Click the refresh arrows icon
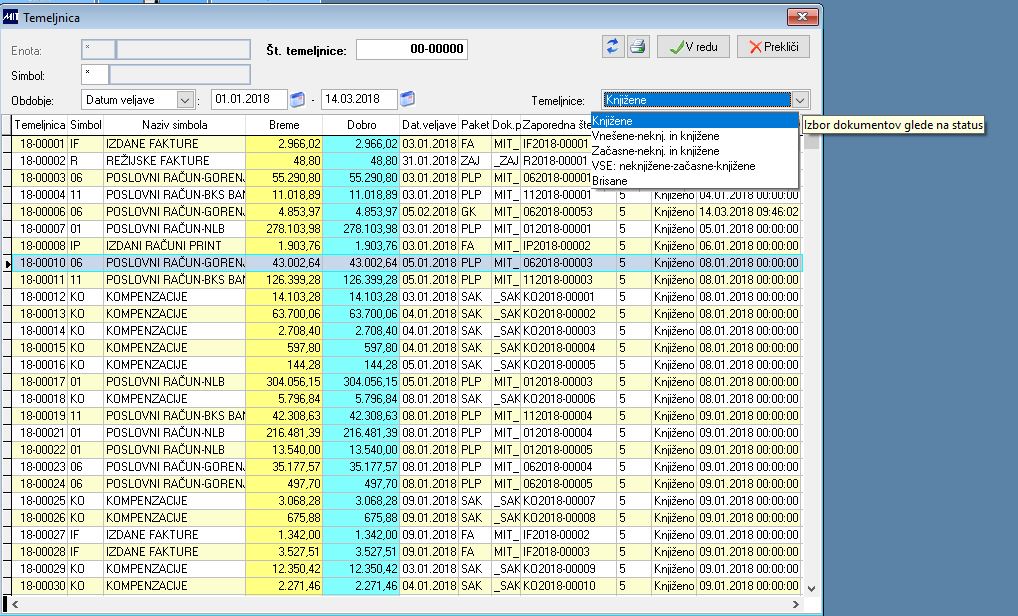The width and height of the screenshot is (1018, 616). click(612, 47)
